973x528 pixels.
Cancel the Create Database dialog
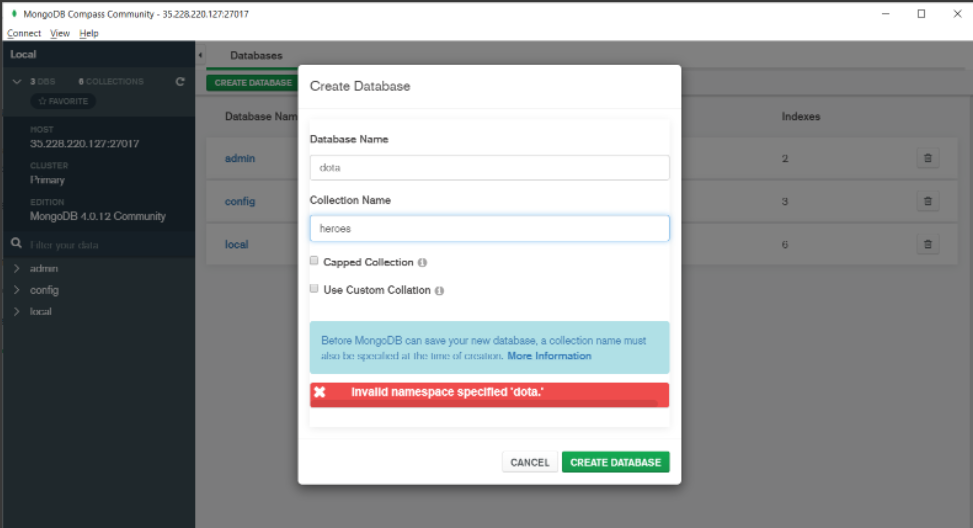tap(529, 462)
